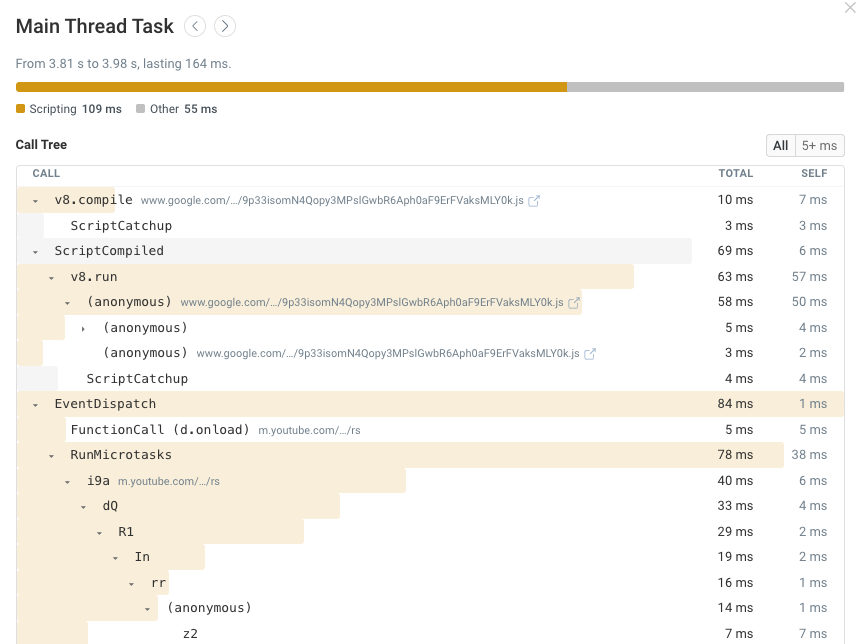Screen dimensions: 863x644
Task: Click the Main Thread Task heading
Action: point(95,26)
